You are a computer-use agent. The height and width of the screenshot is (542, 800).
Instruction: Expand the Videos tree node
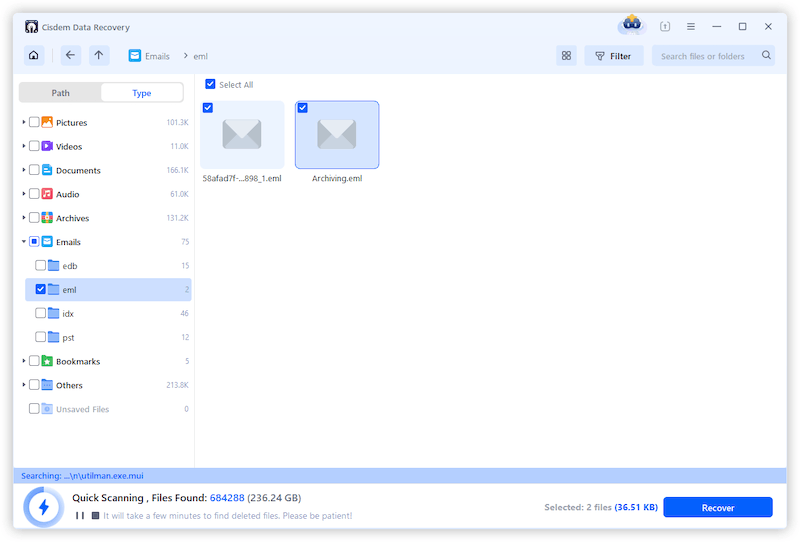23,146
